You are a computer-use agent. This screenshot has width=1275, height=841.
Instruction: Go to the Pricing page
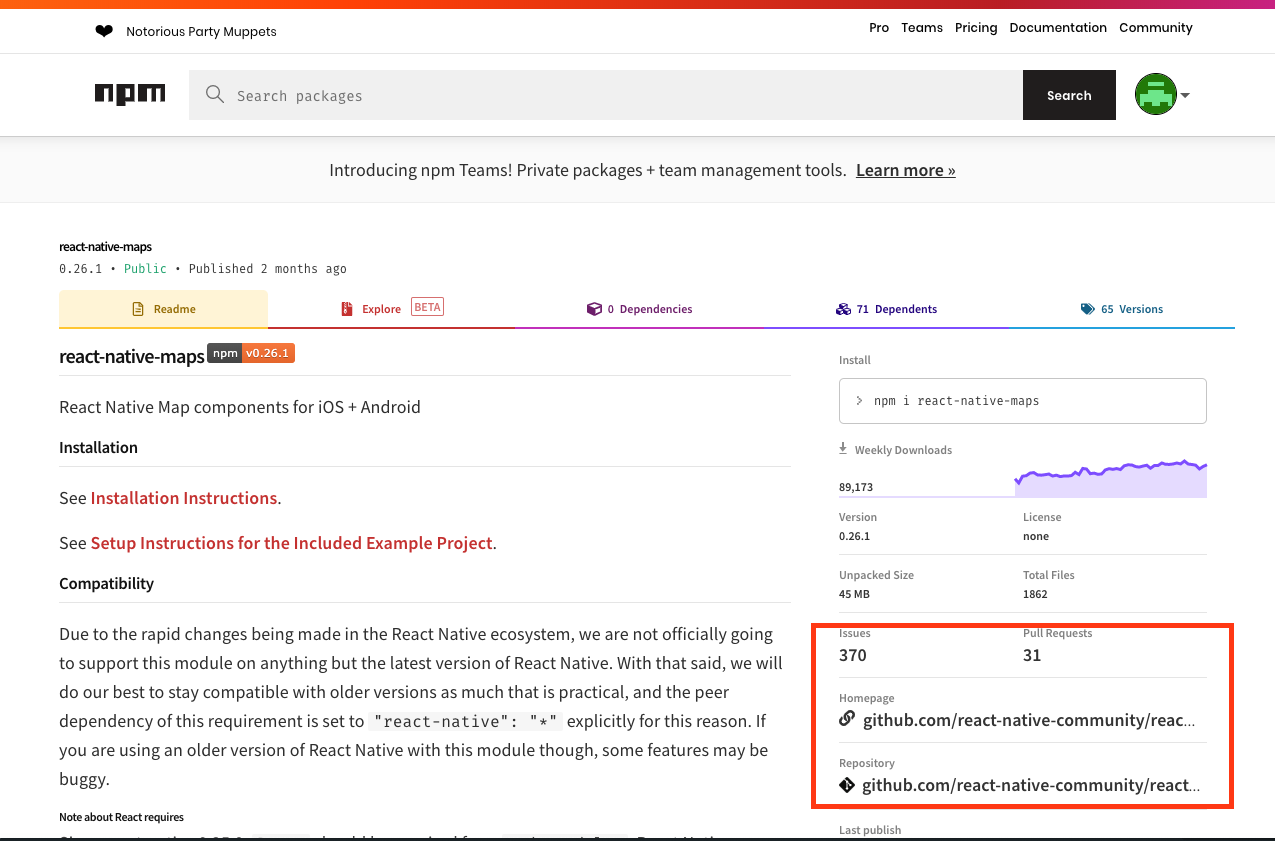976,28
